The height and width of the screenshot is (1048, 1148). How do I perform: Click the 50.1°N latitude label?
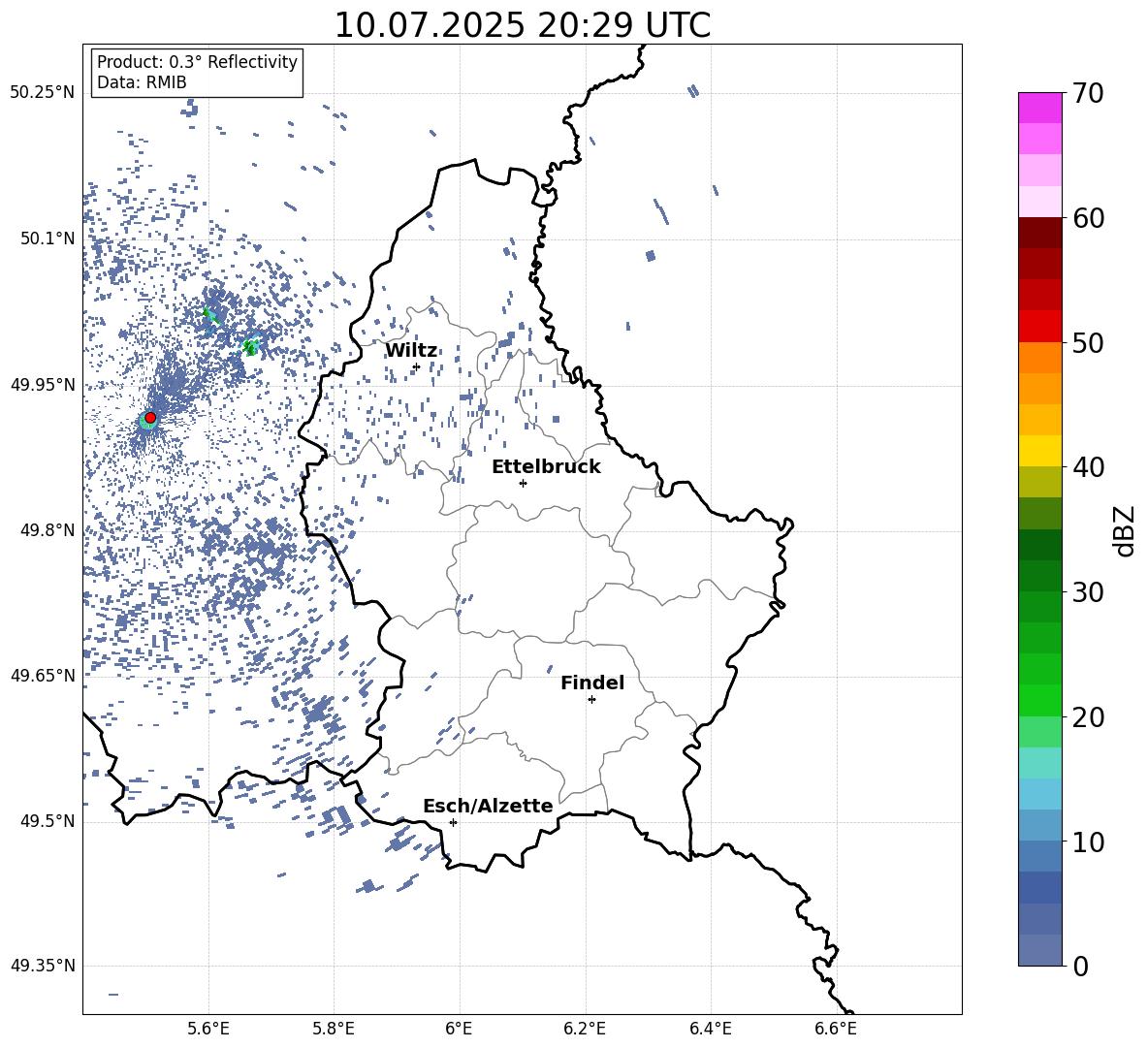coord(48,238)
